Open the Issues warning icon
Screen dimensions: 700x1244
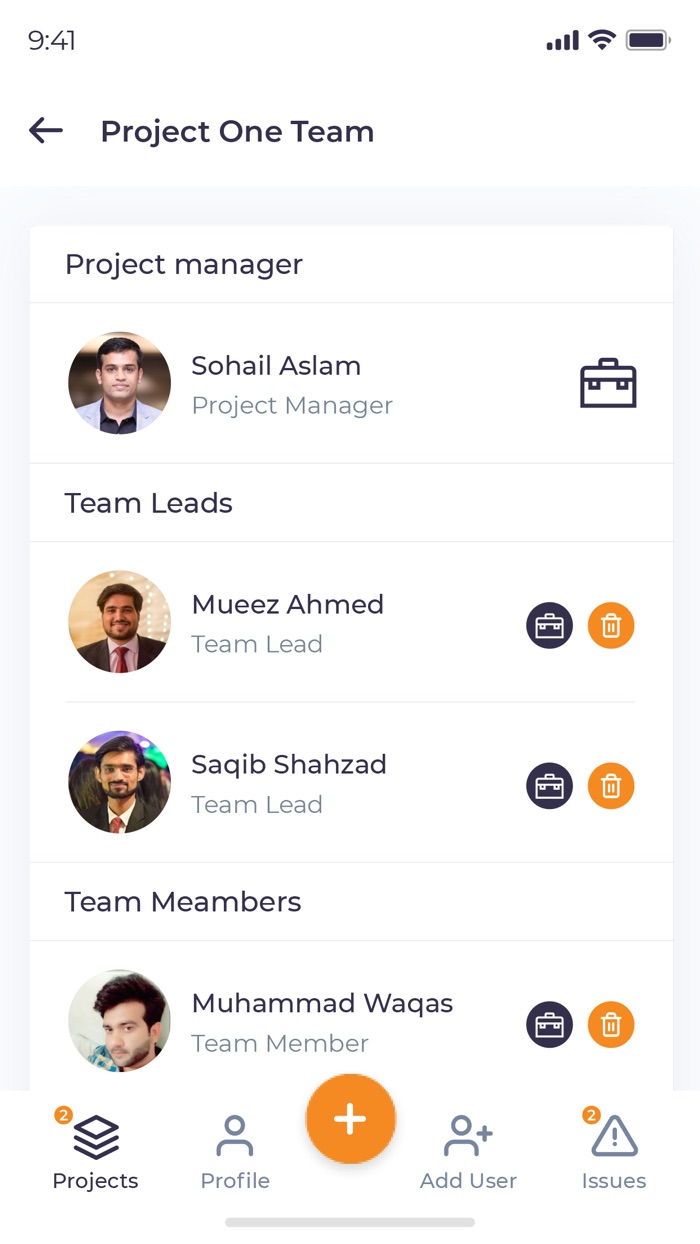pos(613,1135)
